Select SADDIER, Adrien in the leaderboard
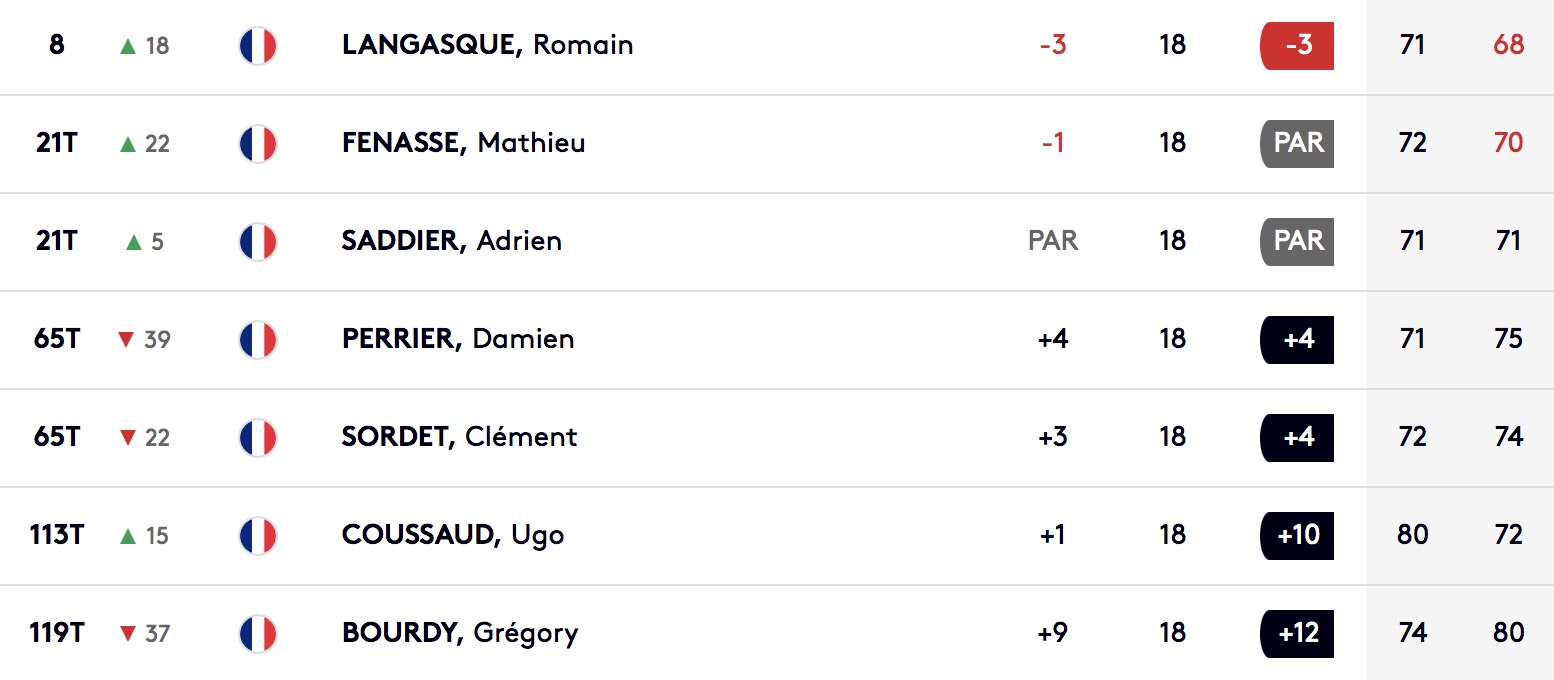 point(452,242)
